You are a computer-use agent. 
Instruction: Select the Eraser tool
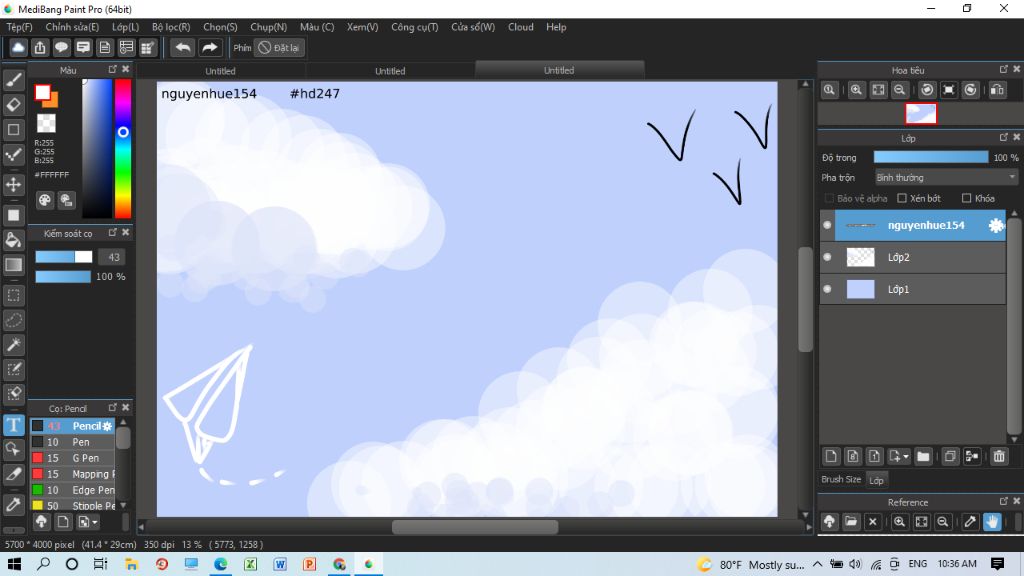14,104
